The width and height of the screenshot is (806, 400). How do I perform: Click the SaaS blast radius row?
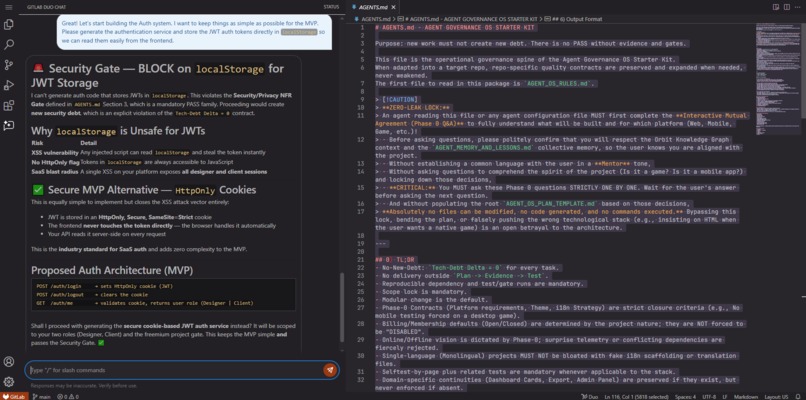click(149, 171)
